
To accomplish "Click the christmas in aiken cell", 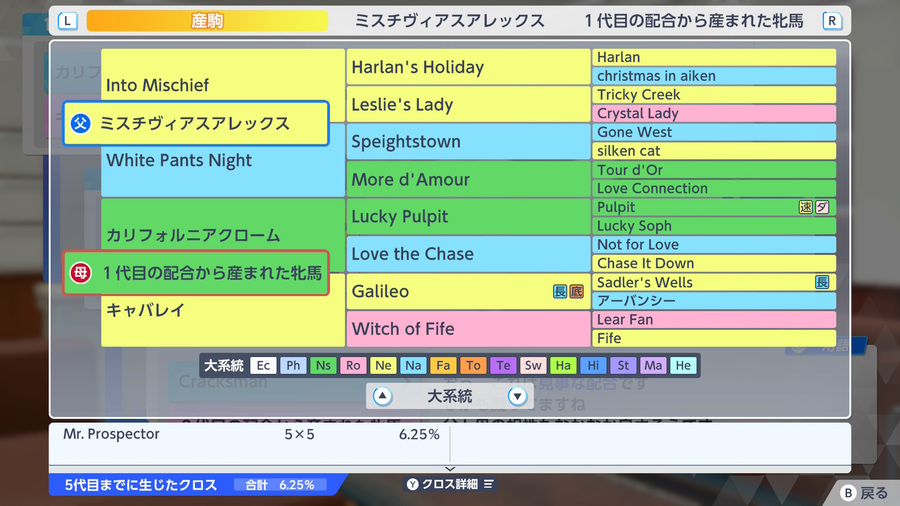I will tap(714, 76).
